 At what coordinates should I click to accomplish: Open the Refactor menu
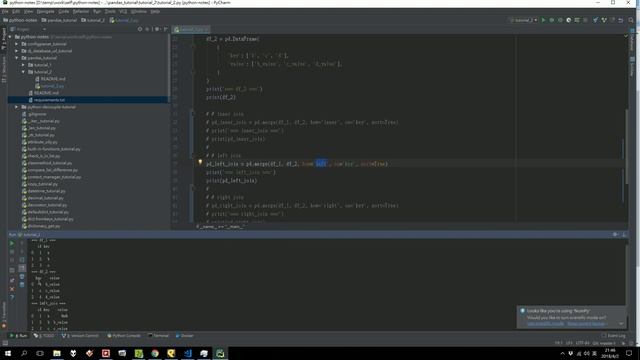[x=81, y=11]
